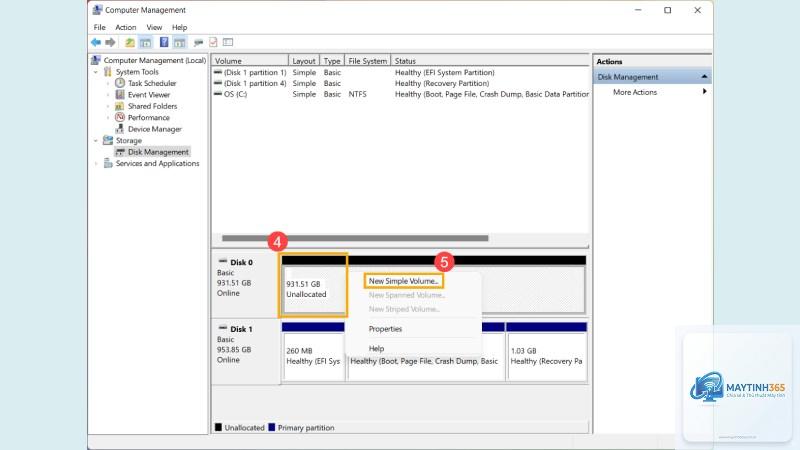Sort by the Layout column header

pos(304,61)
